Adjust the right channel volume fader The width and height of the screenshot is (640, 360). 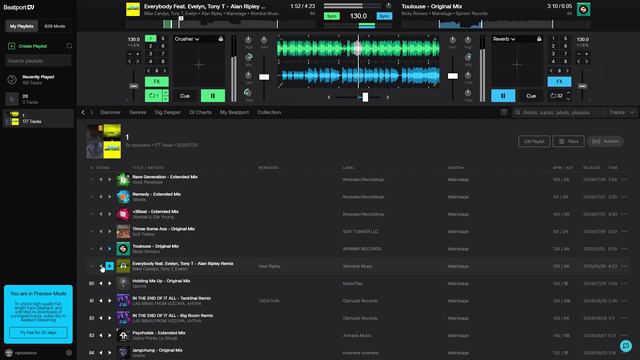pyautogui.click(x=453, y=76)
